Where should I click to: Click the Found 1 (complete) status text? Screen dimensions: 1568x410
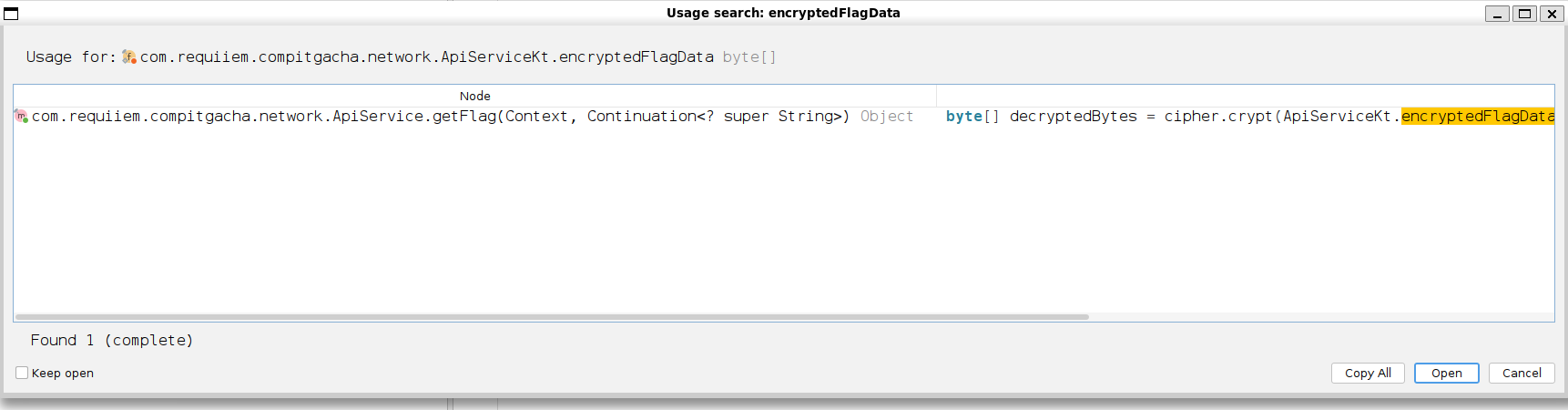point(111,340)
